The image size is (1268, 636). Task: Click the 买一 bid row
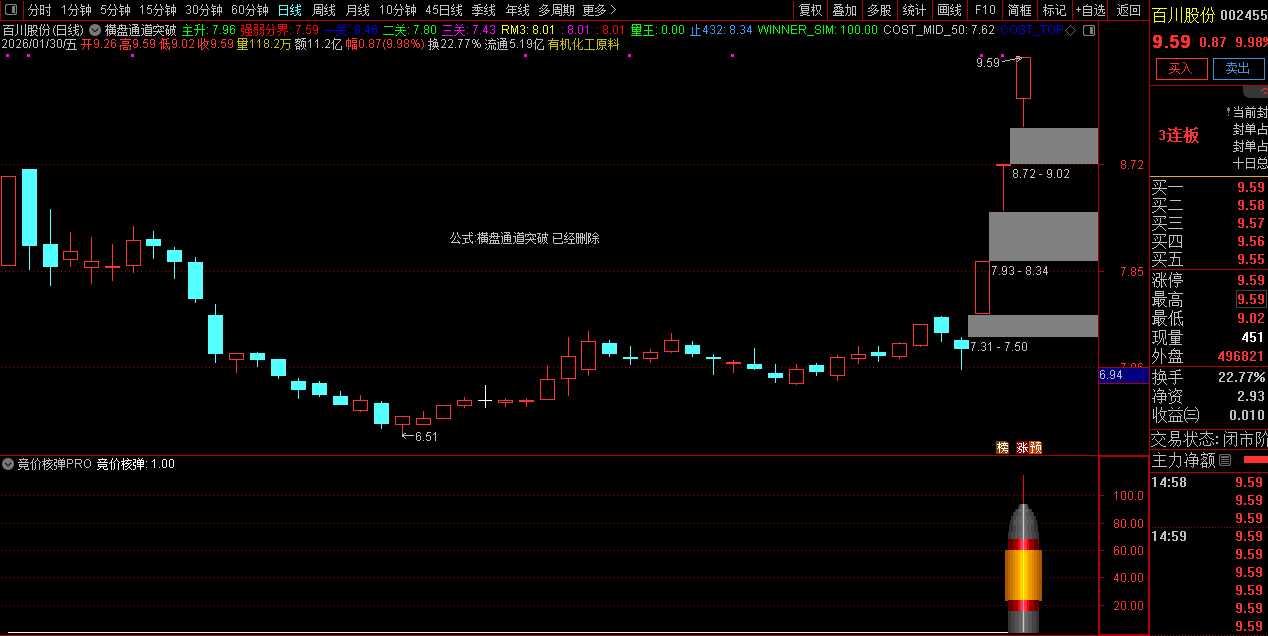pos(1208,187)
